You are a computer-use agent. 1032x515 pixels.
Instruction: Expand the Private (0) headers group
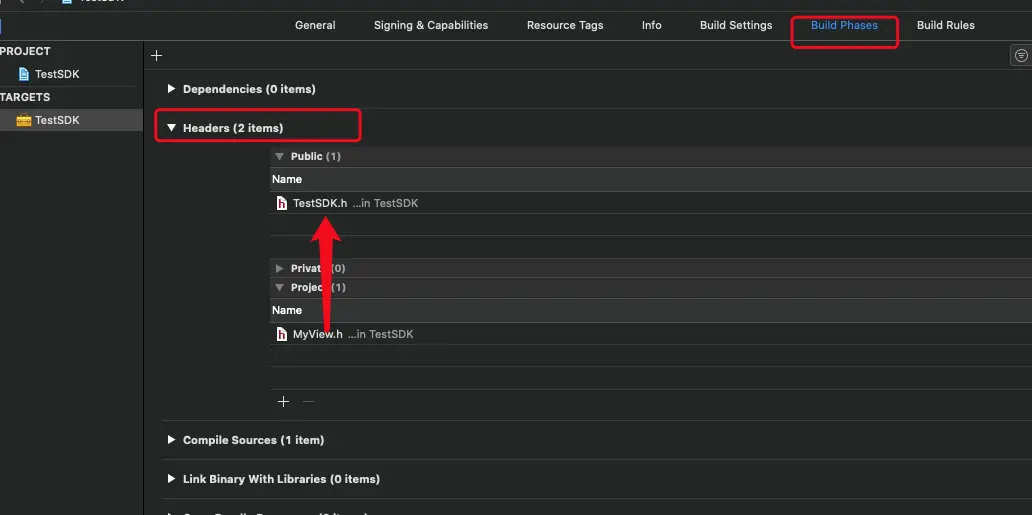(x=279, y=268)
